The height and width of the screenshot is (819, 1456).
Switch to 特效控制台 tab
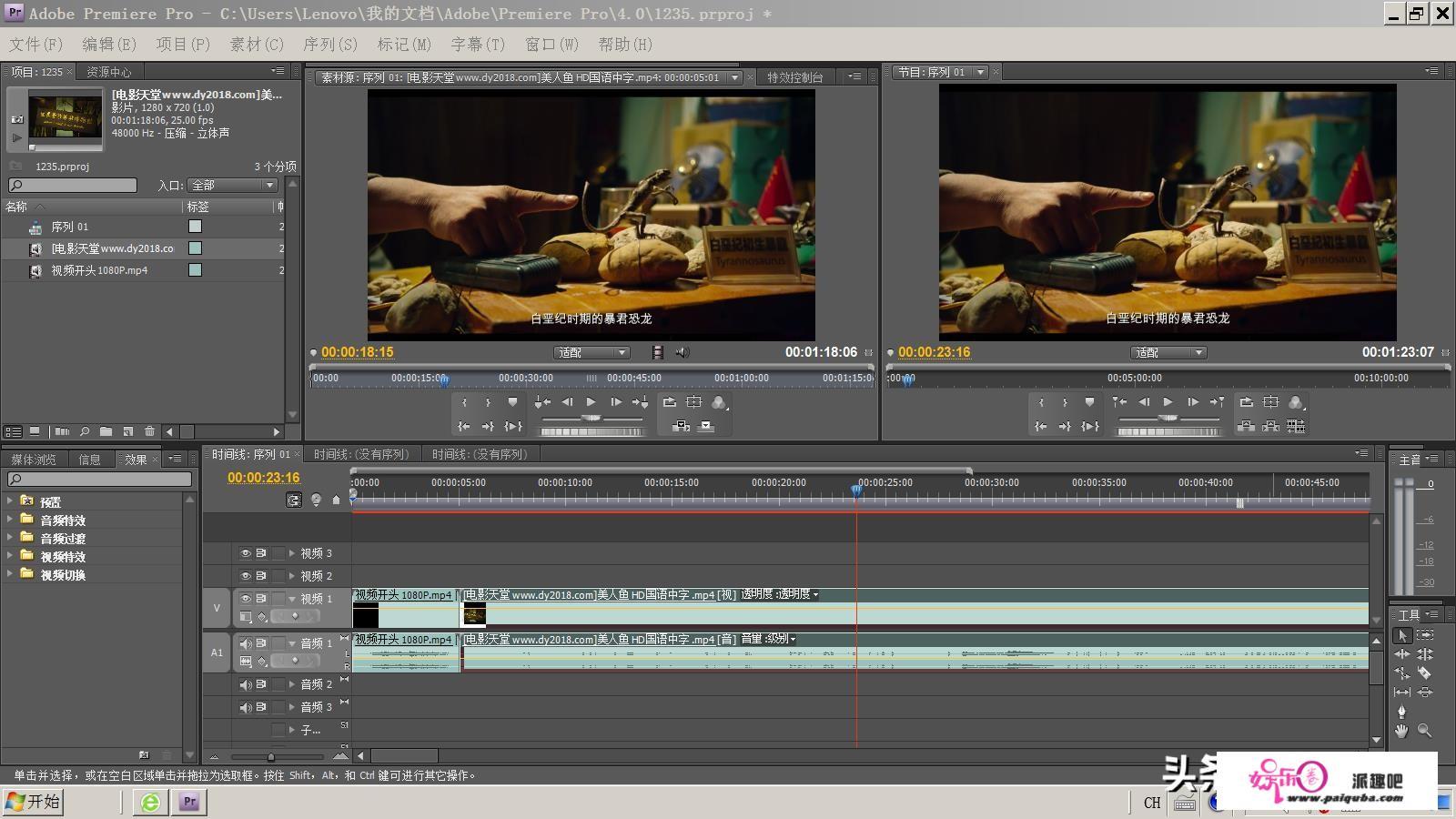794,77
